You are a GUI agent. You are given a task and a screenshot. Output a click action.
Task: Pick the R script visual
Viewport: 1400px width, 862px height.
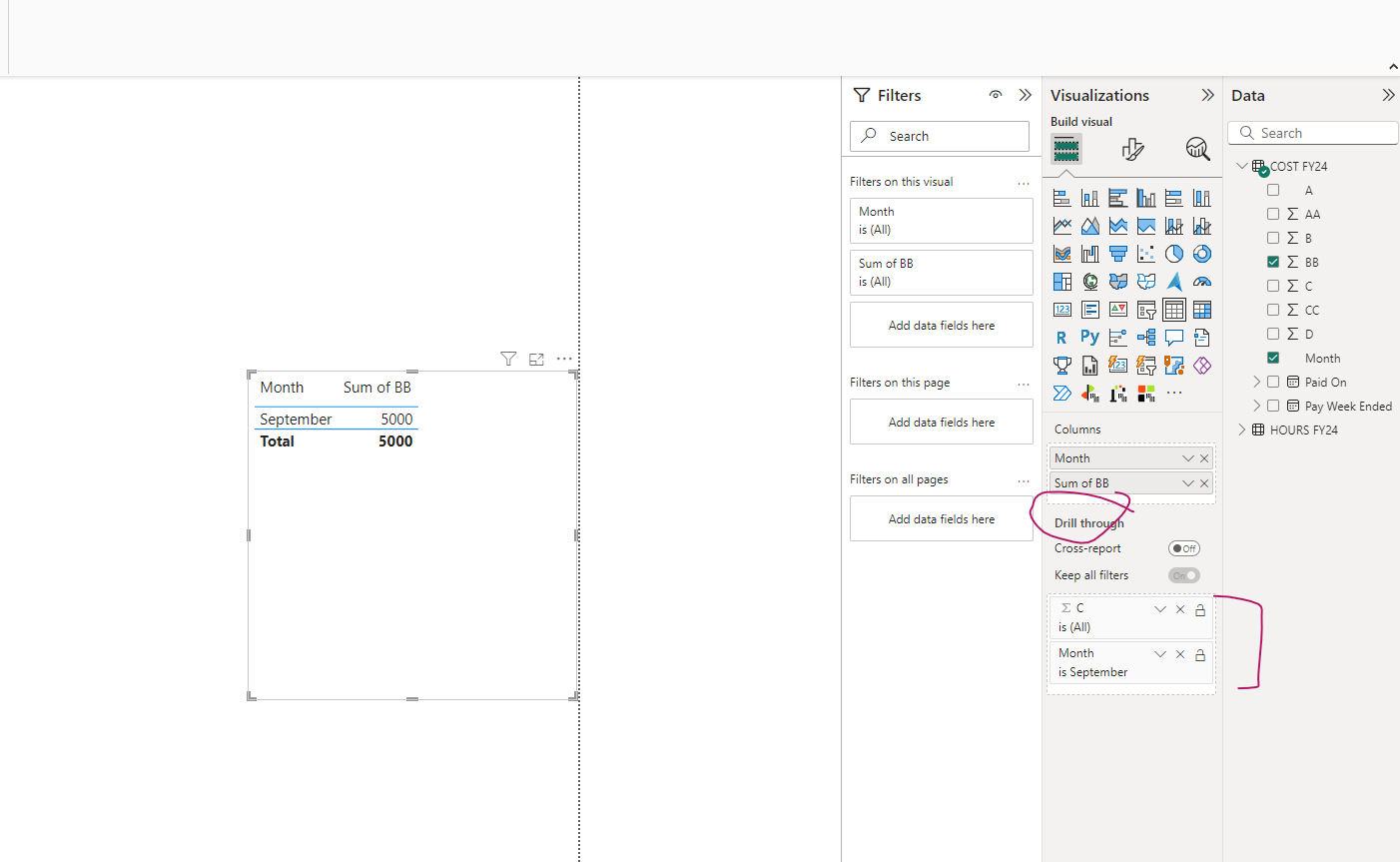[1062, 338]
